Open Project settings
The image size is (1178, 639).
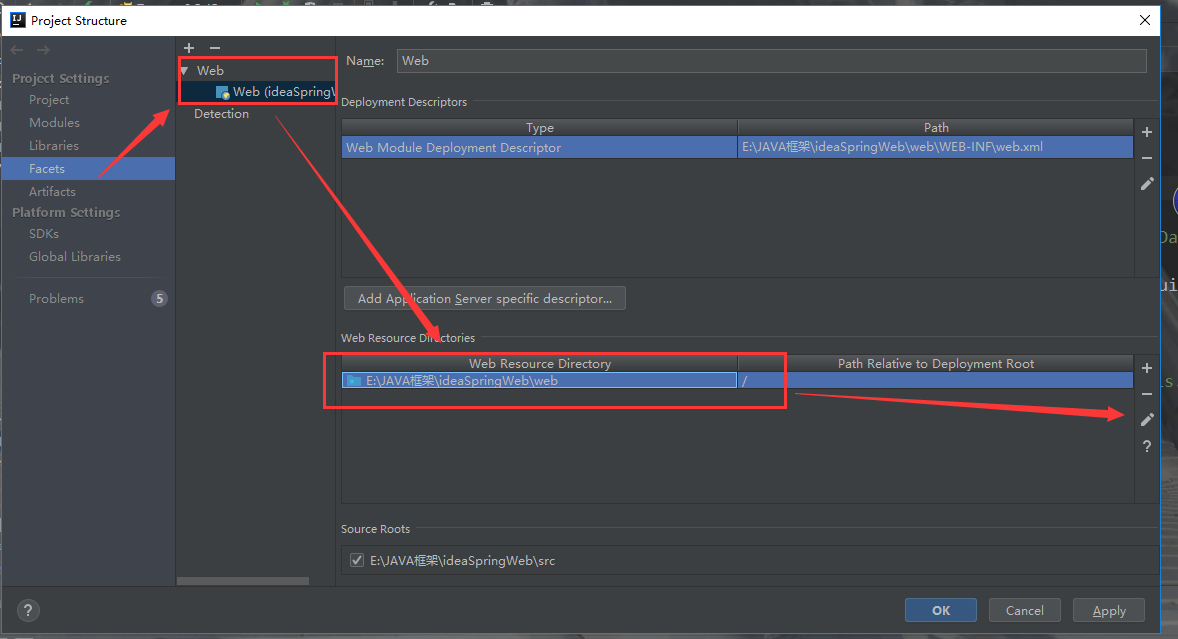coord(49,99)
